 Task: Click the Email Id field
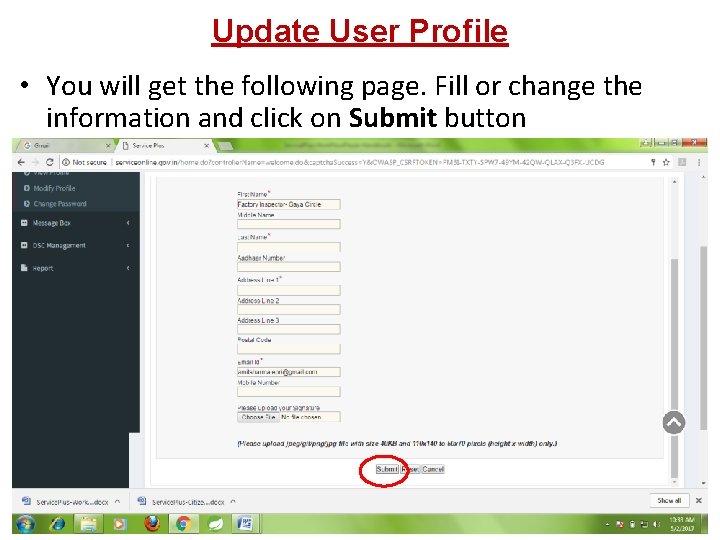[289, 372]
